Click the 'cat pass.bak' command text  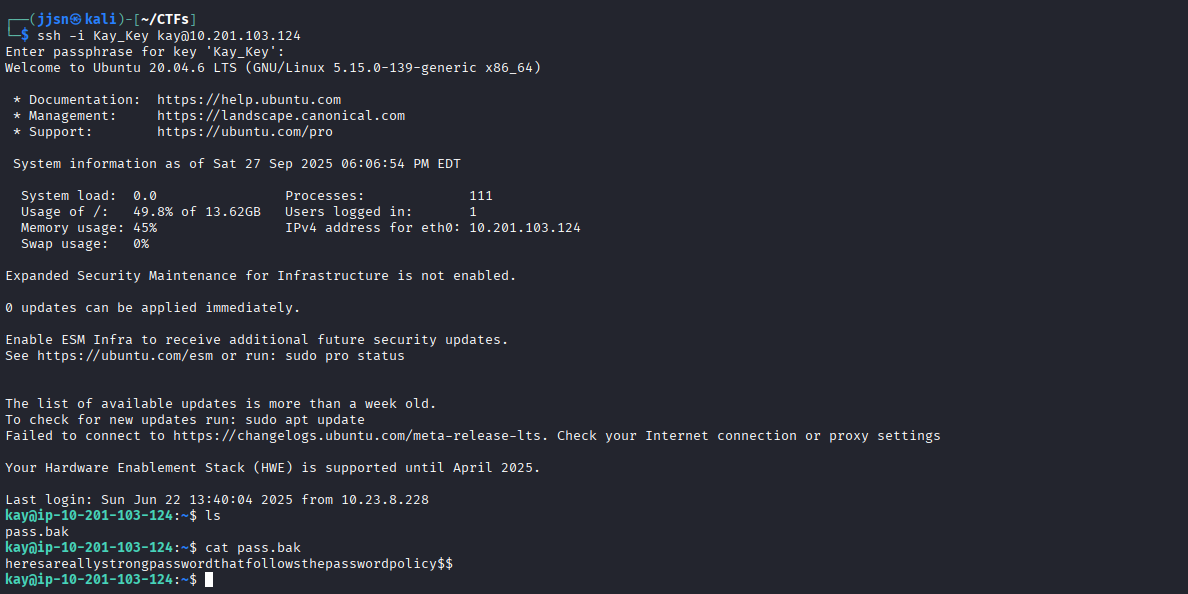(253, 548)
